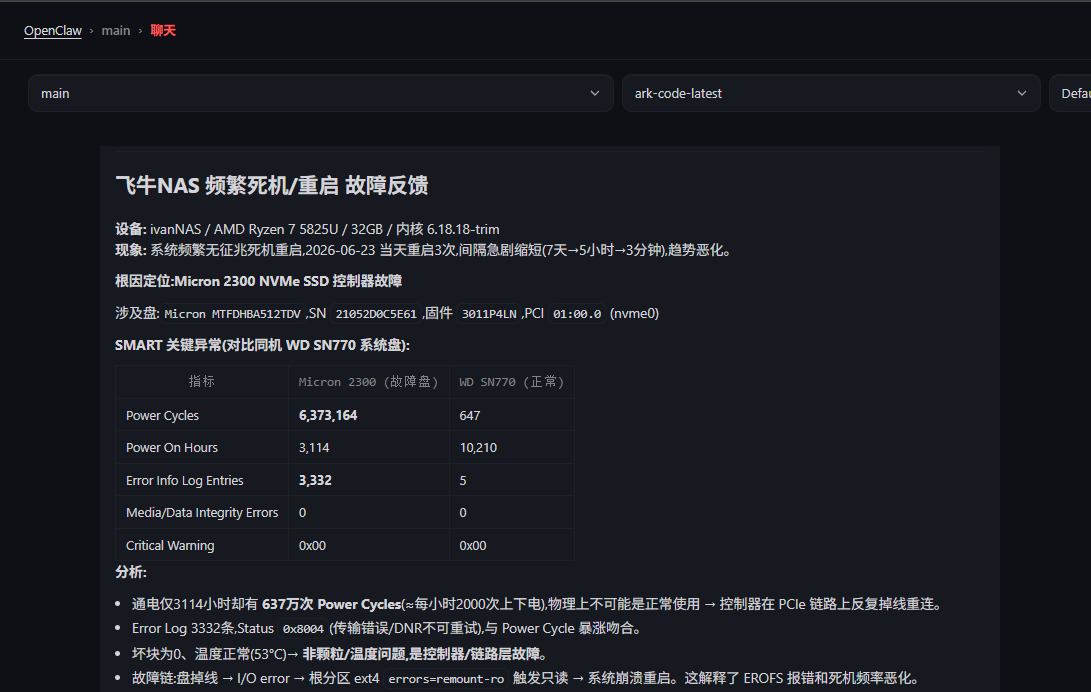Click bullet about 坏块为0、温度正常(53°C)
This screenshot has height=692, width=1091.
pos(342,654)
